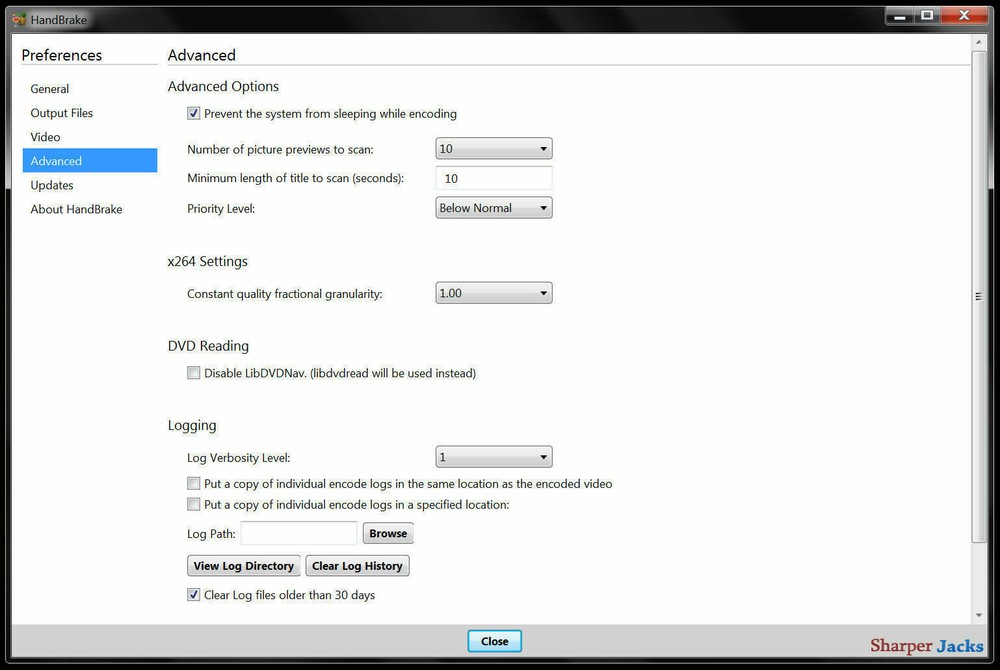
Task: Switch to the General preferences section
Action: pyautogui.click(x=49, y=88)
